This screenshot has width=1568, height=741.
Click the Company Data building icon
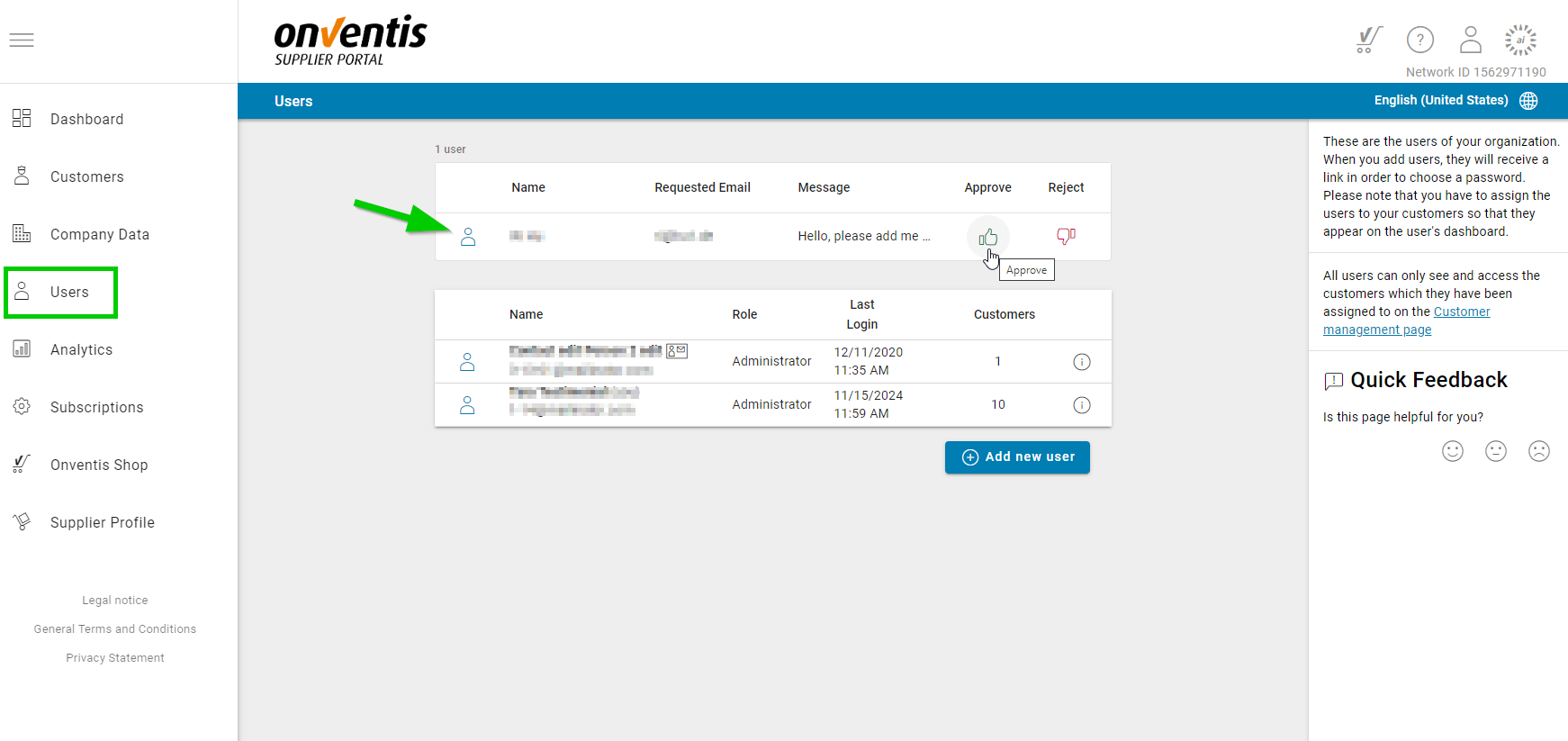coord(22,233)
